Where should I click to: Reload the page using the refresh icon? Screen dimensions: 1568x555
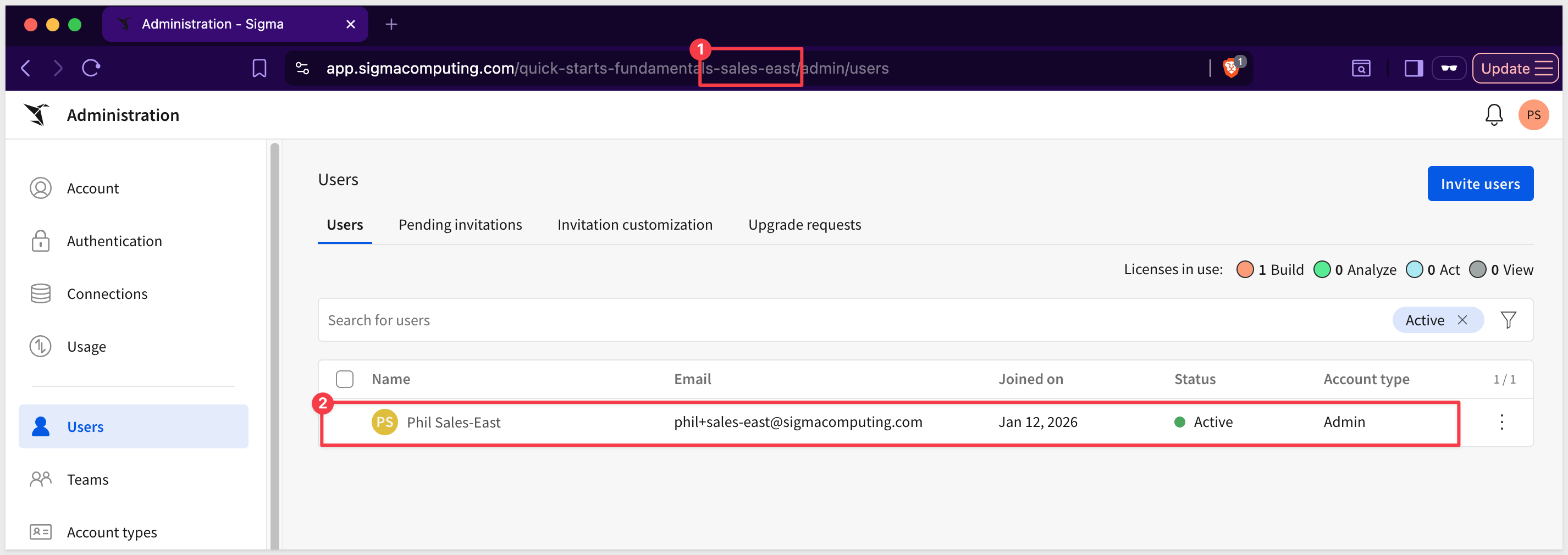(91, 68)
